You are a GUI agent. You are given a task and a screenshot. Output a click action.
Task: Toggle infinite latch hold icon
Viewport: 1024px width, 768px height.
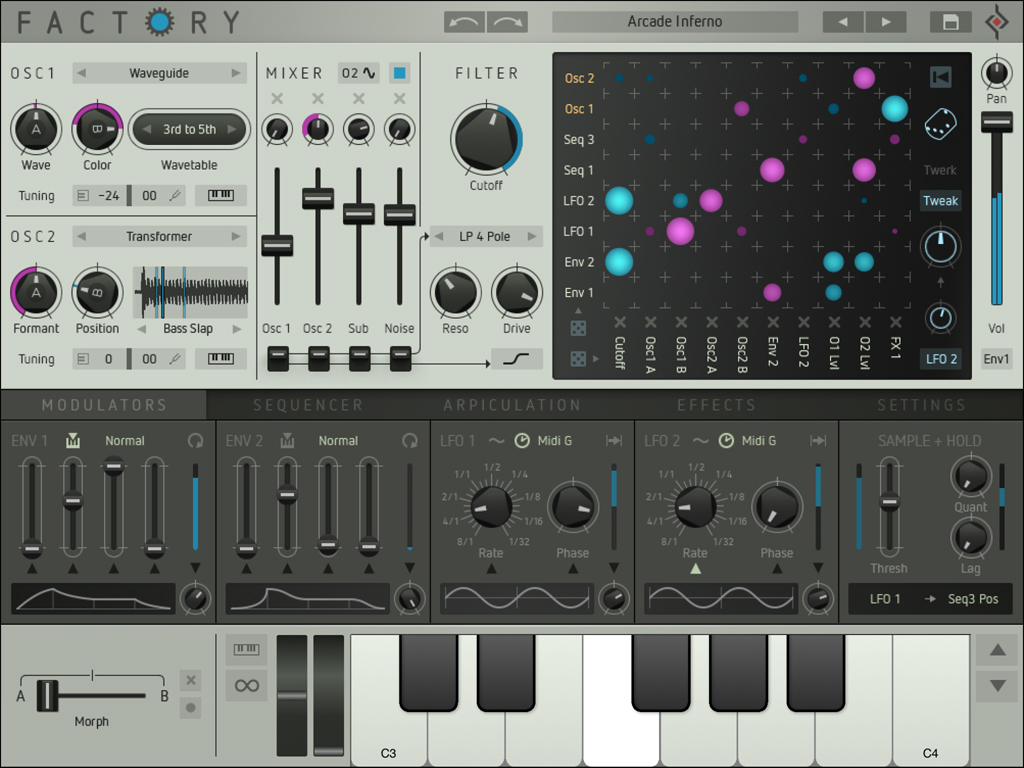pyautogui.click(x=246, y=686)
